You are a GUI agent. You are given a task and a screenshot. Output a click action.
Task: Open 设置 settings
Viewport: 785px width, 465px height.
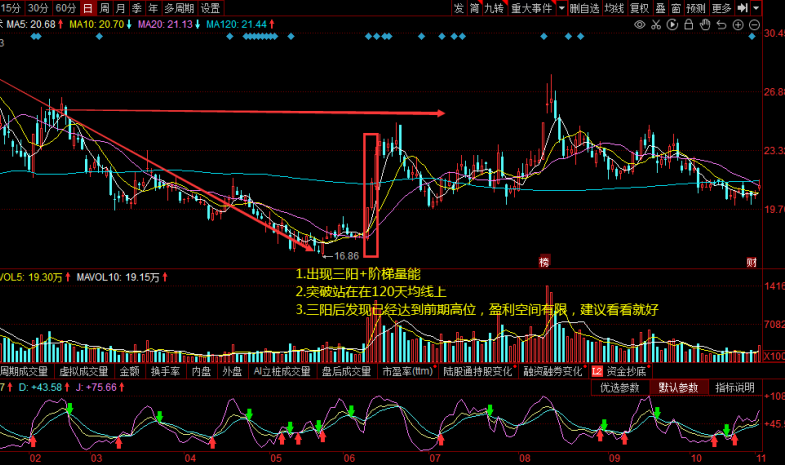point(210,8)
